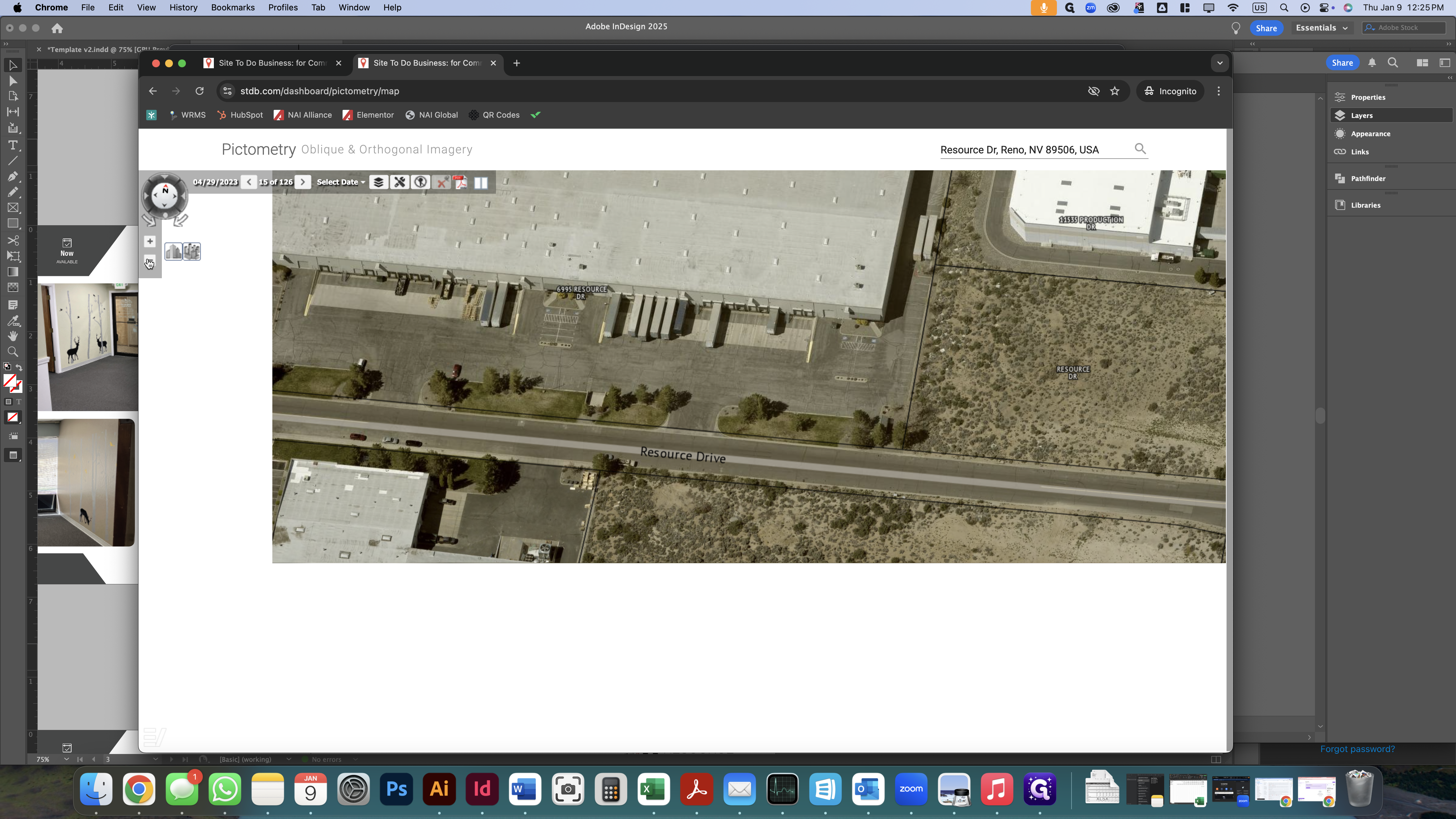Launch Photoshop from the Dock
1456x819 pixels.
click(396, 789)
